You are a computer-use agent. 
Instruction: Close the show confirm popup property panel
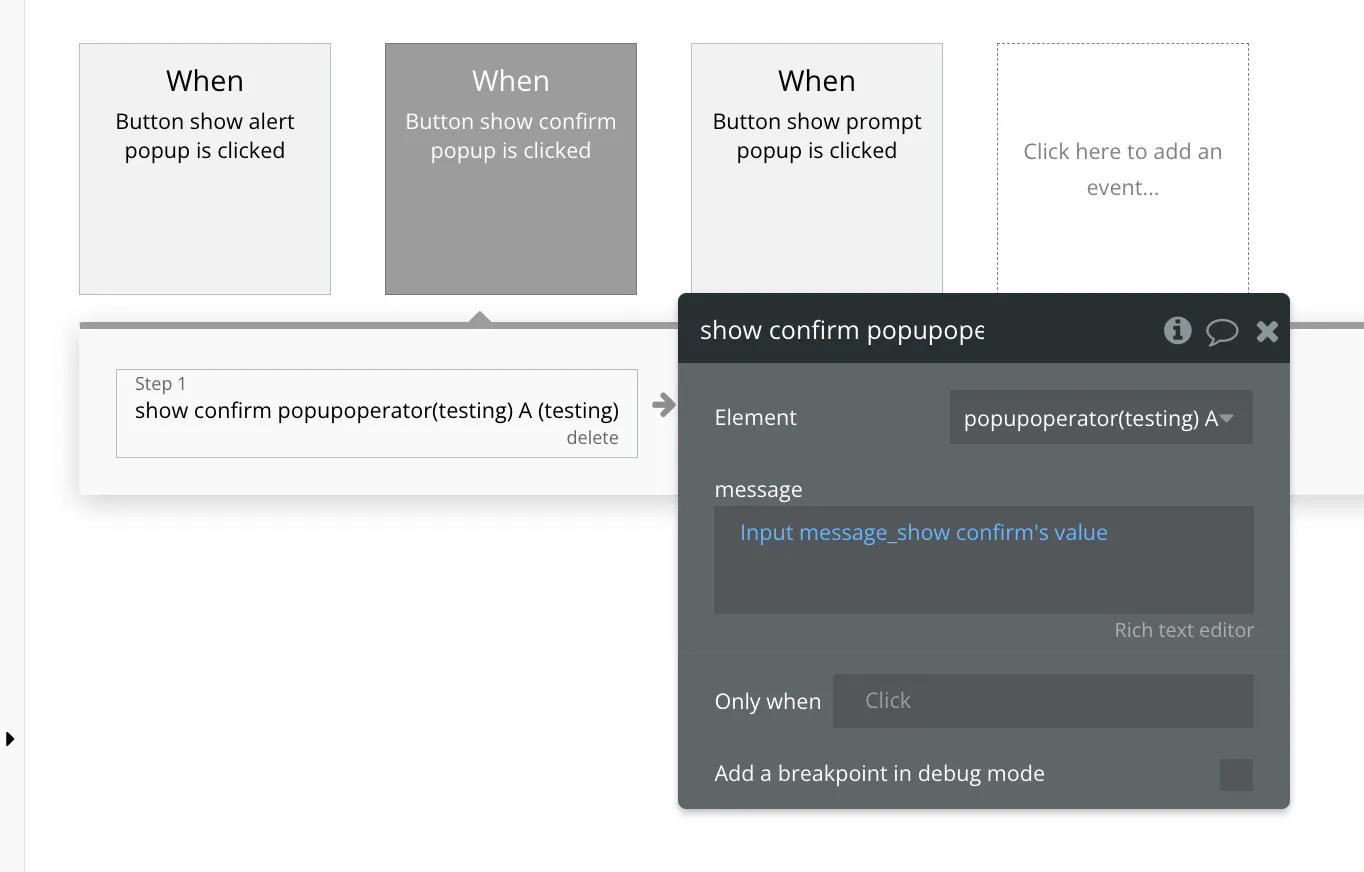pyautogui.click(x=1267, y=331)
